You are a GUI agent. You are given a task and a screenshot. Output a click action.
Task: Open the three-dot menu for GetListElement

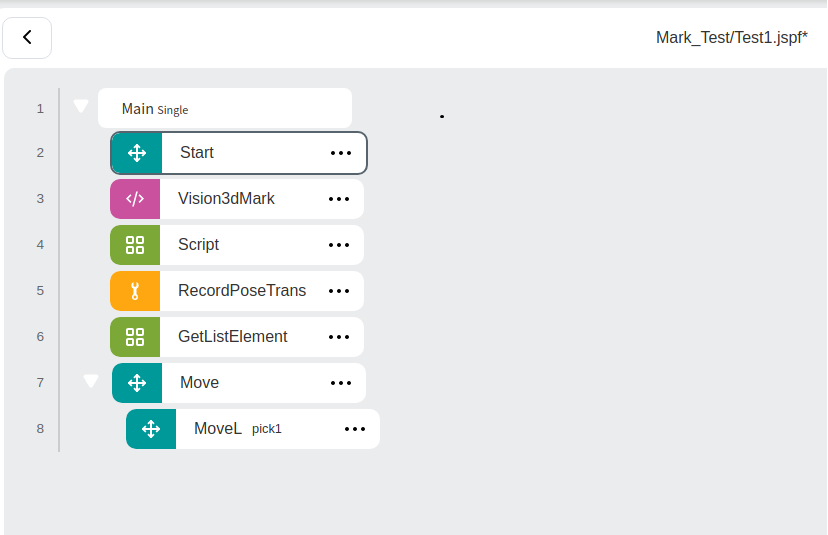coord(339,337)
